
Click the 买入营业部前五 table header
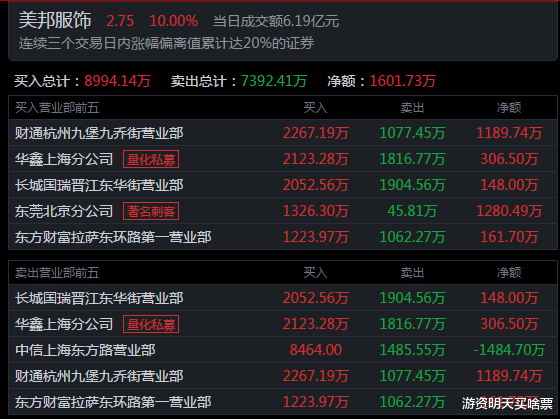57,108
